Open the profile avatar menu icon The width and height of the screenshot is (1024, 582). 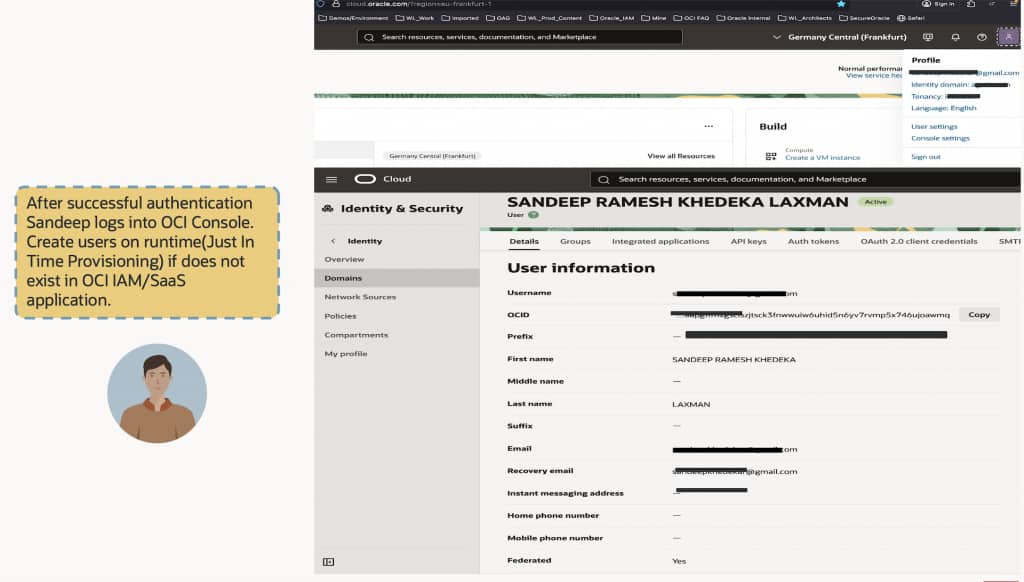(x=1008, y=37)
